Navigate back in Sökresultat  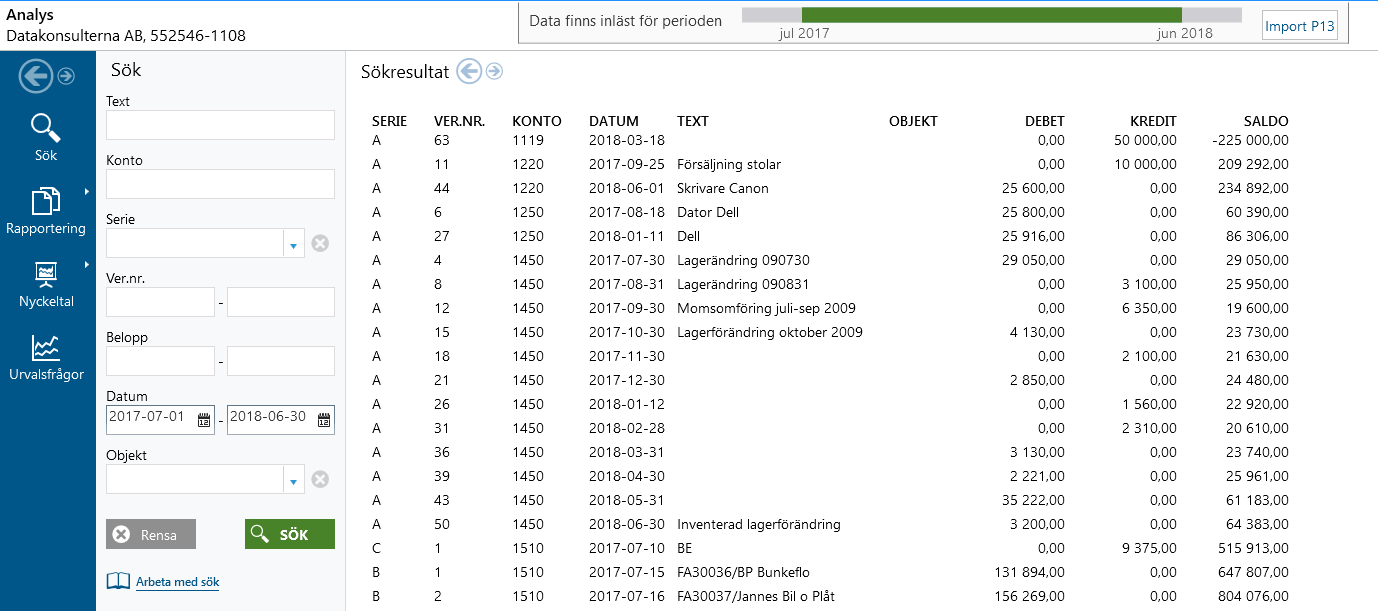[x=469, y=71]
